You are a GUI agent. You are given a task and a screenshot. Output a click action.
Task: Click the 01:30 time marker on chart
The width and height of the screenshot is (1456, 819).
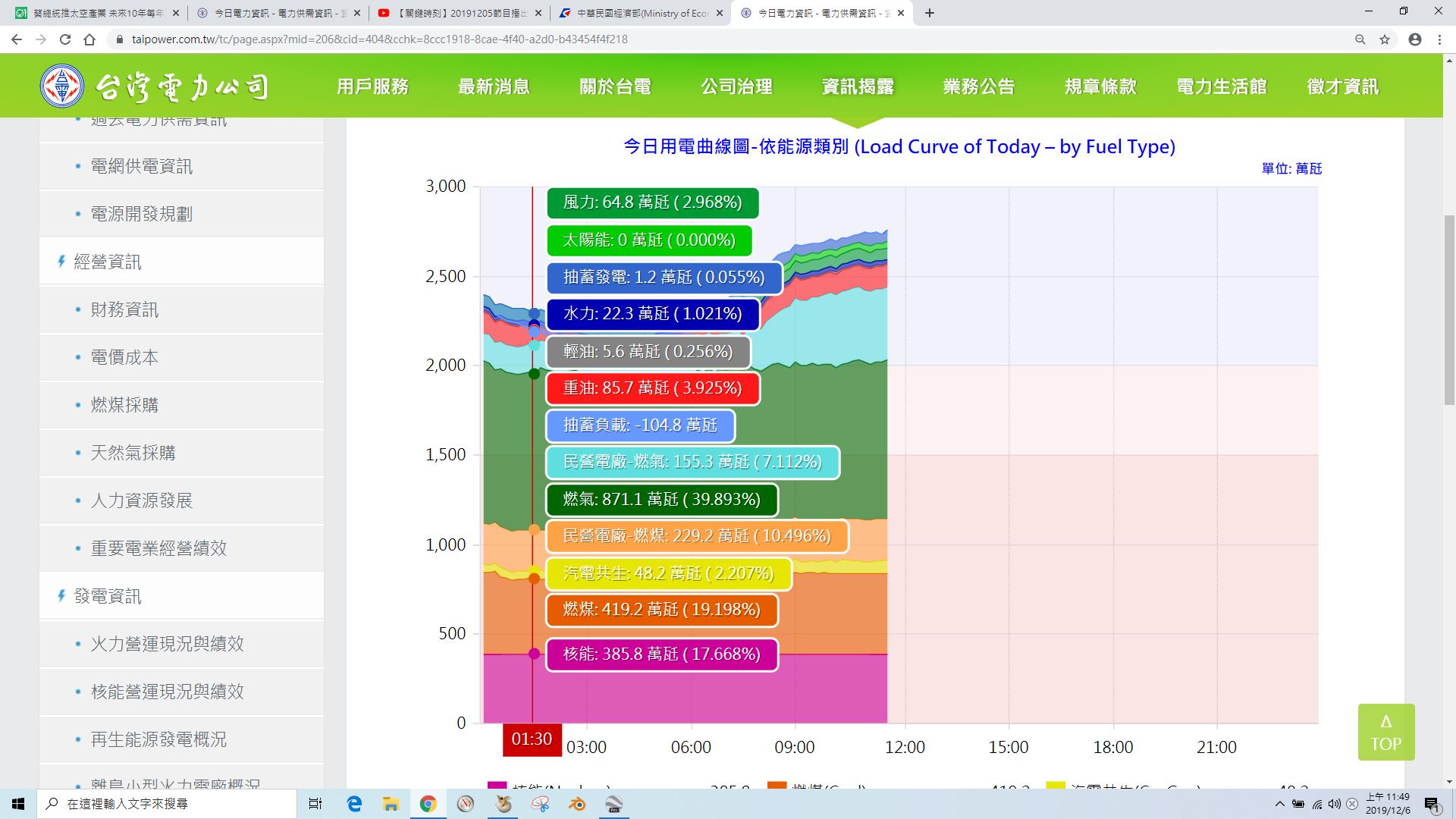(x=532, y=739)
